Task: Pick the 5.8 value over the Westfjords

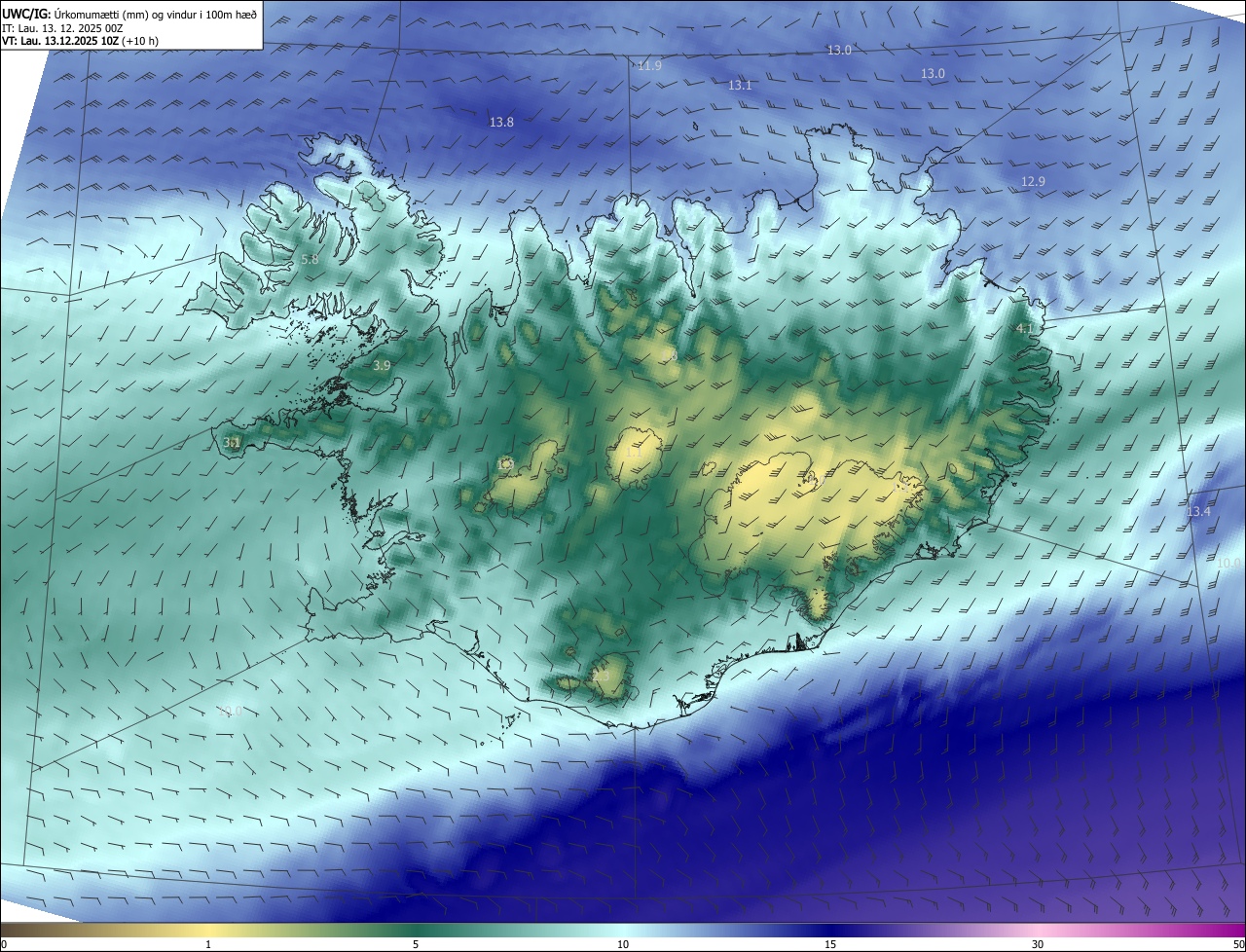Action: (x=310, y=260)
